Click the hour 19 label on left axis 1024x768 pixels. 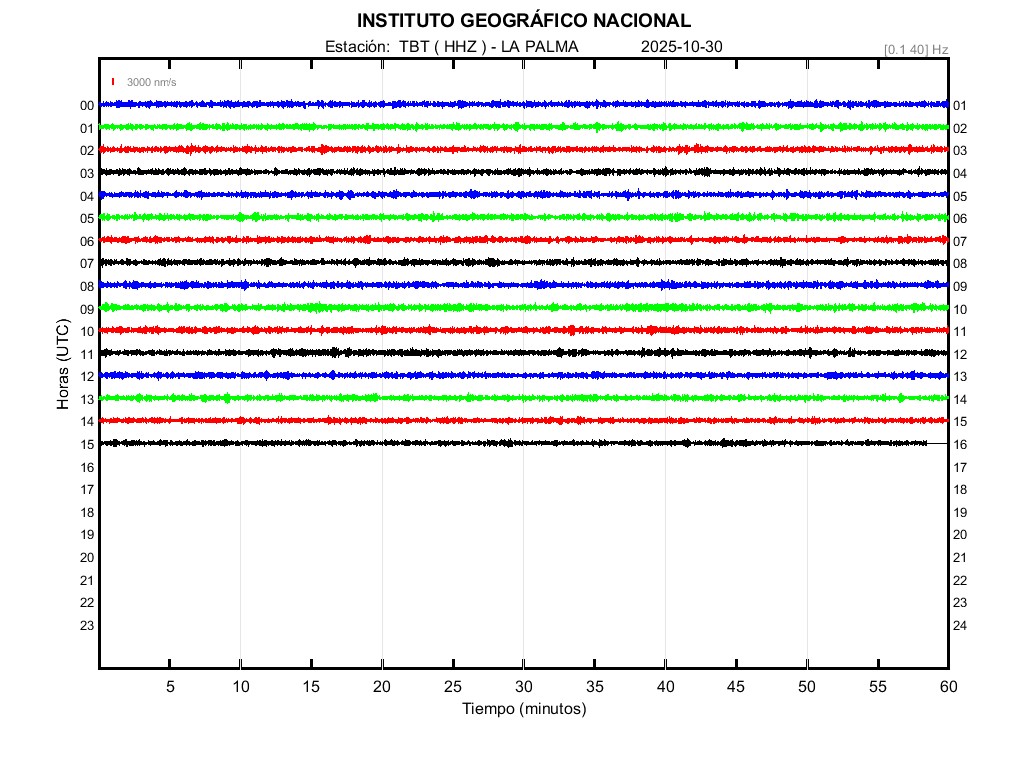87,535
